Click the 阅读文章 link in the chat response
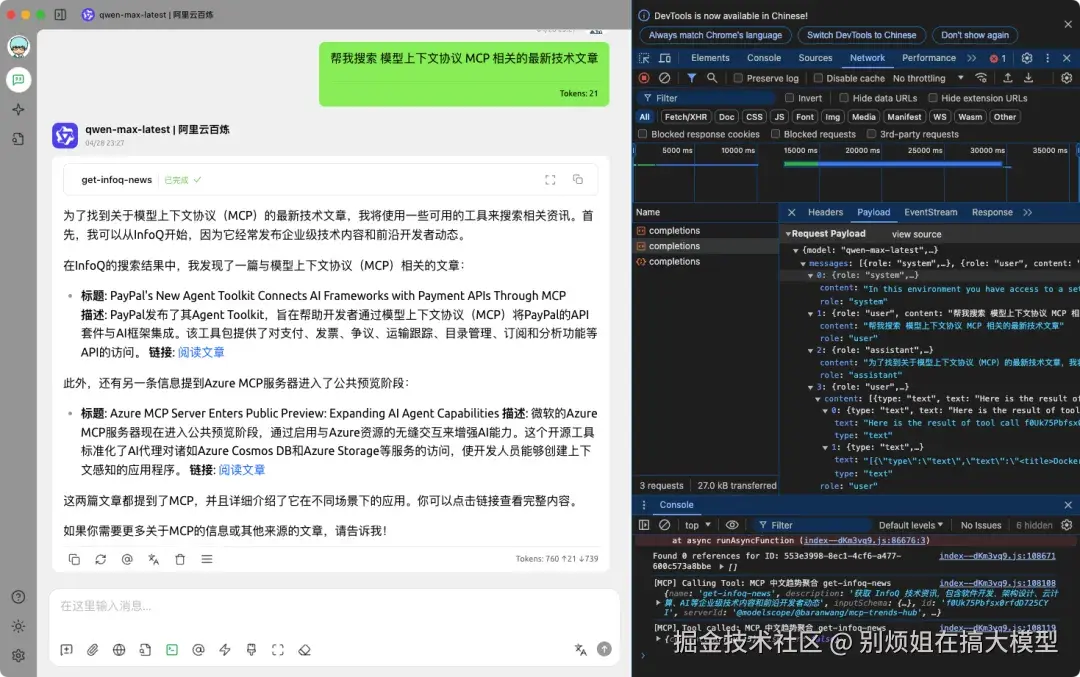 (x=201, y=351)
